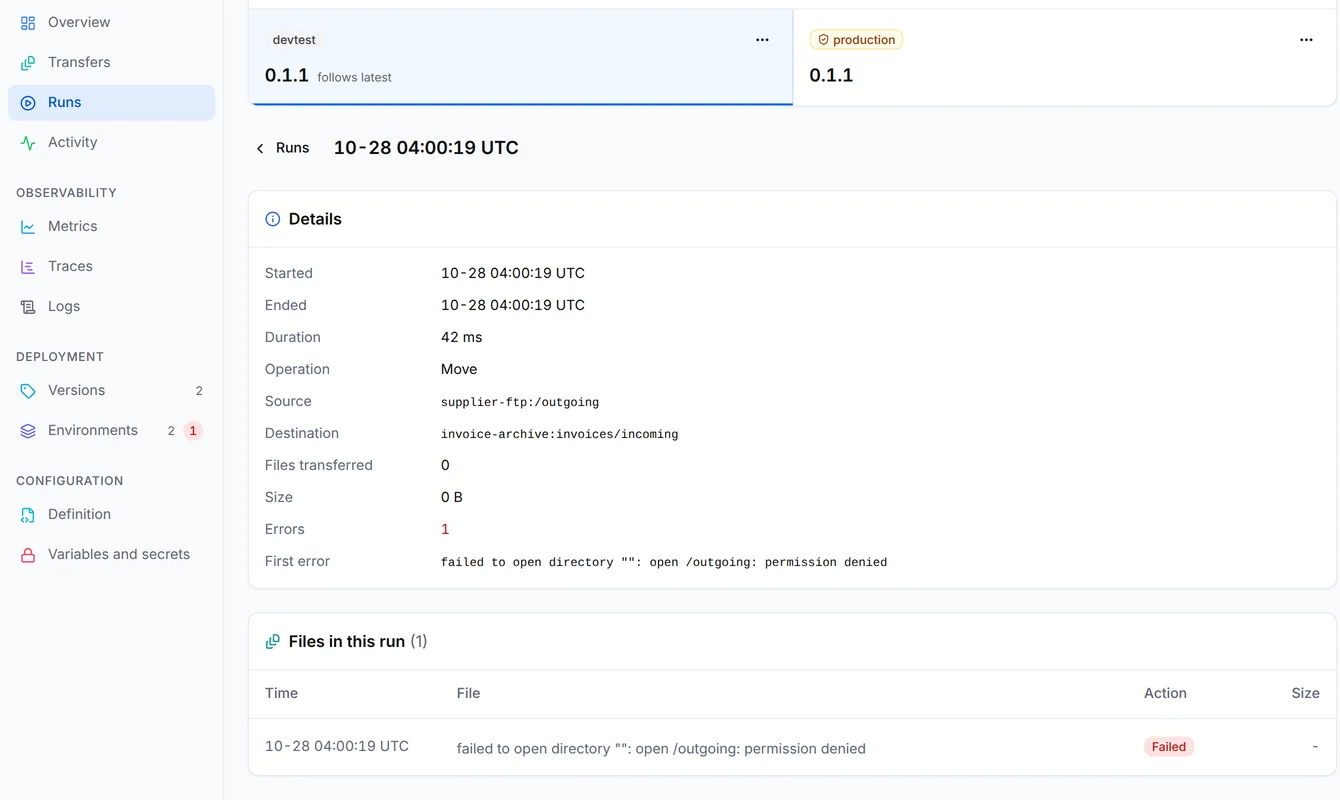Click the Action column header

tap(1165, 693)
